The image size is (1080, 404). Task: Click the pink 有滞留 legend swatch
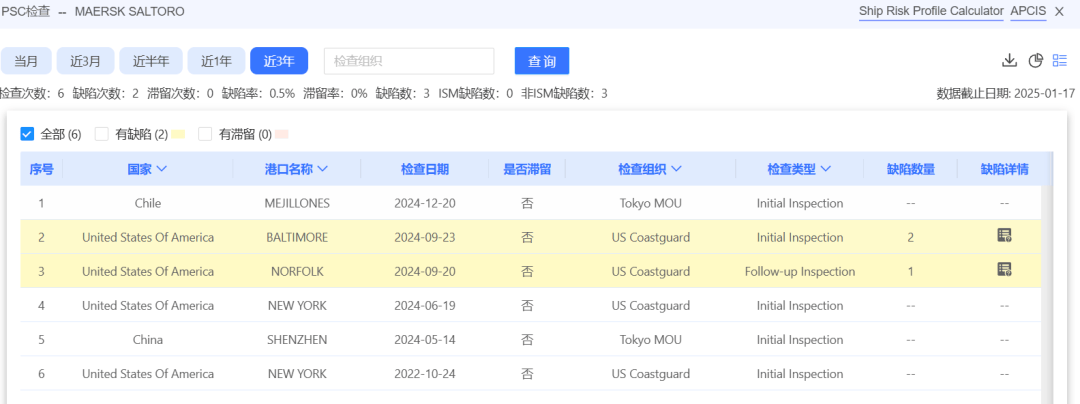pos(282,134)
